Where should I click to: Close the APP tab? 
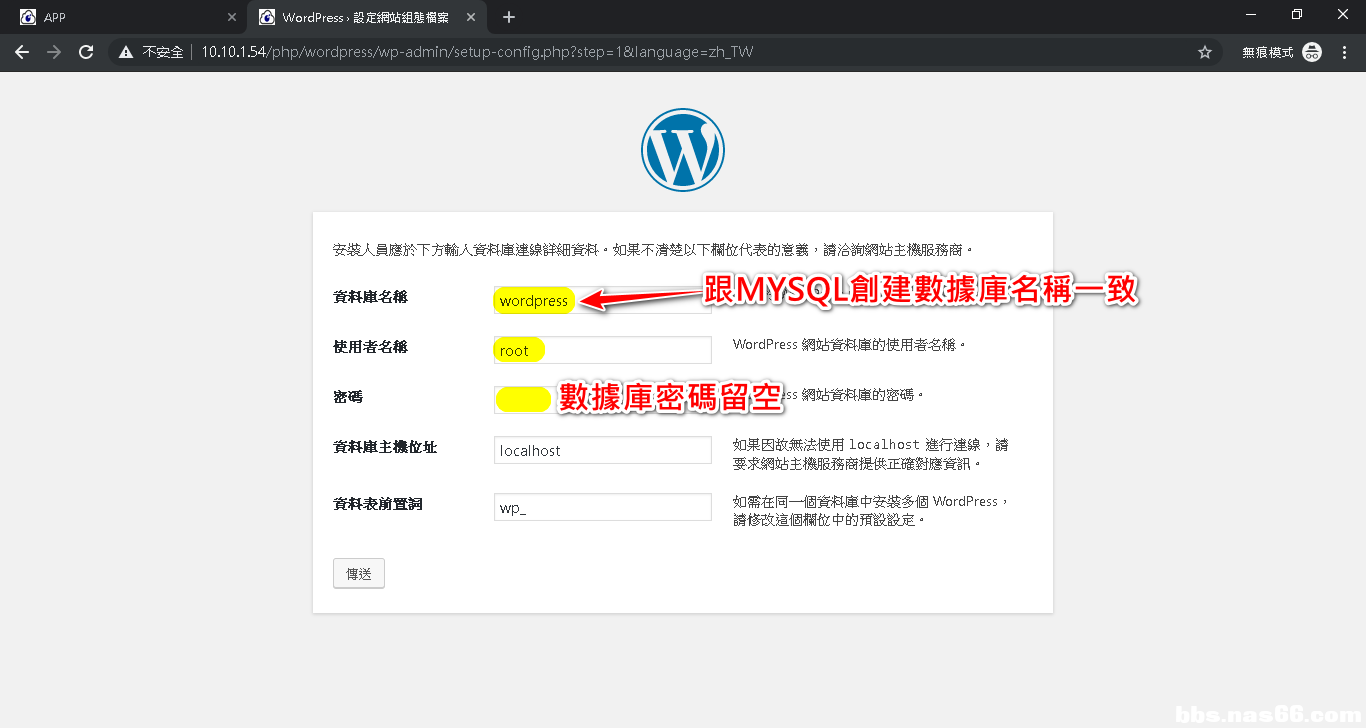pos(231,17)
